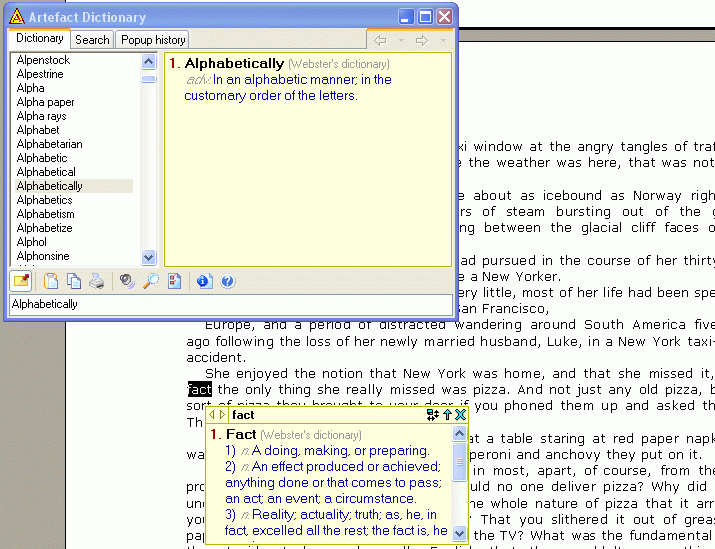This screenshot has width=715, height=549.
Task: Open the Popup history tab
Action: pyautogui.click(x=153, y=40)
